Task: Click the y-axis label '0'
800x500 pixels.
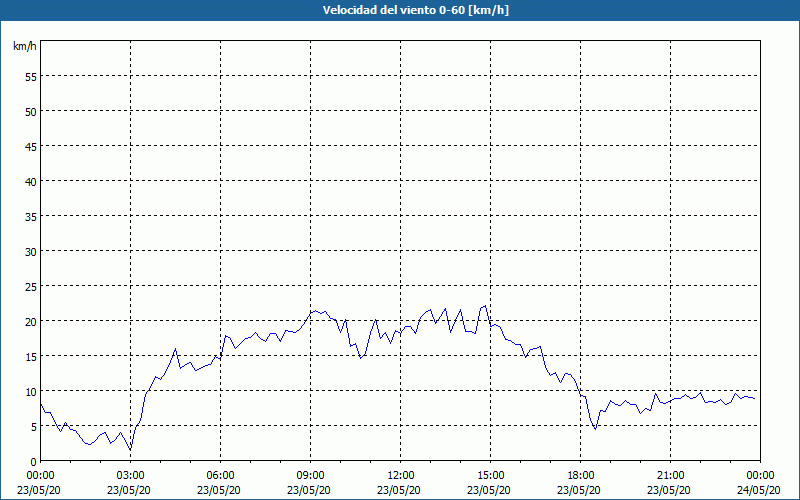Action: (x=34, y=462)
